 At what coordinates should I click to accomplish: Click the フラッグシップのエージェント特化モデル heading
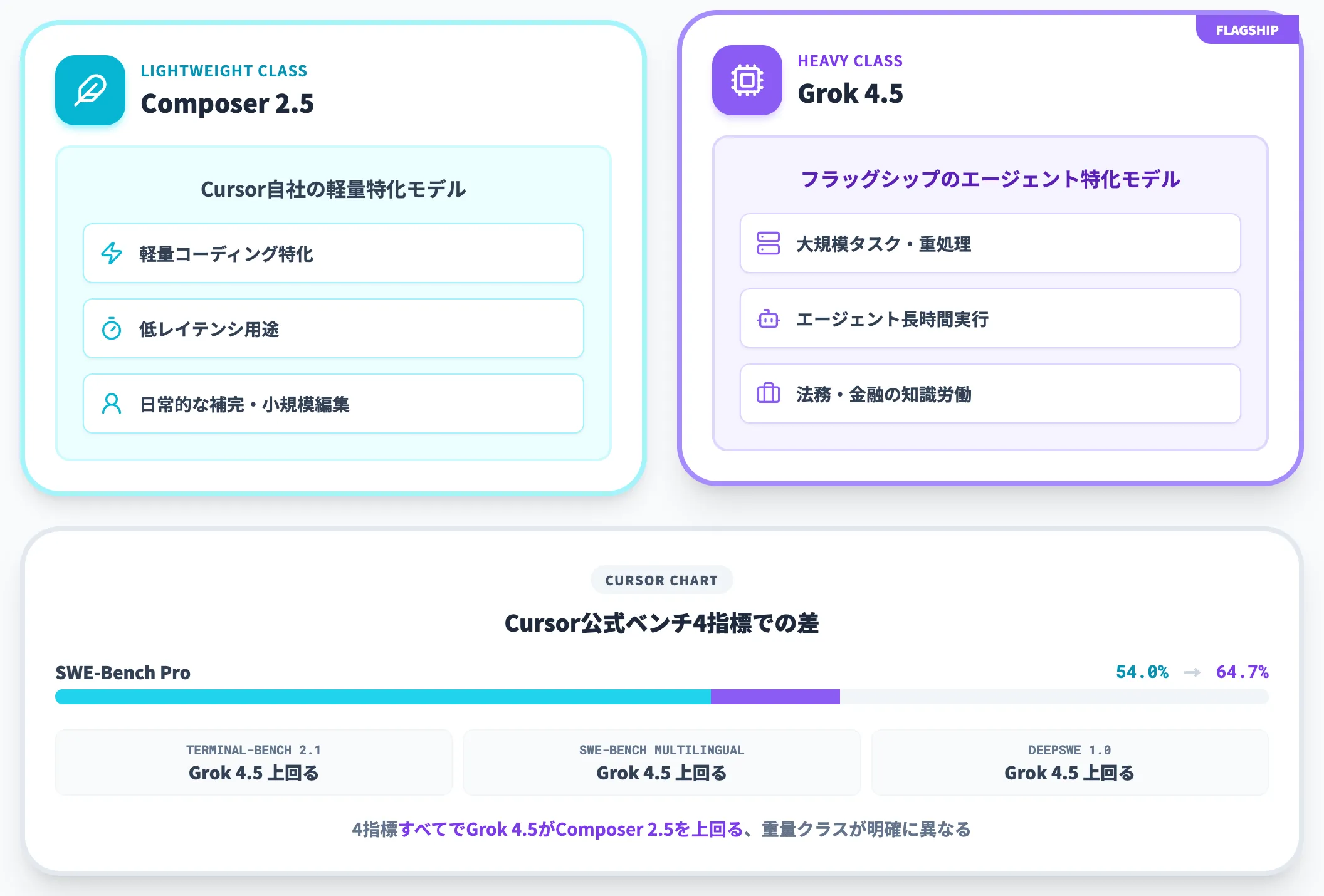coord(990,179)
